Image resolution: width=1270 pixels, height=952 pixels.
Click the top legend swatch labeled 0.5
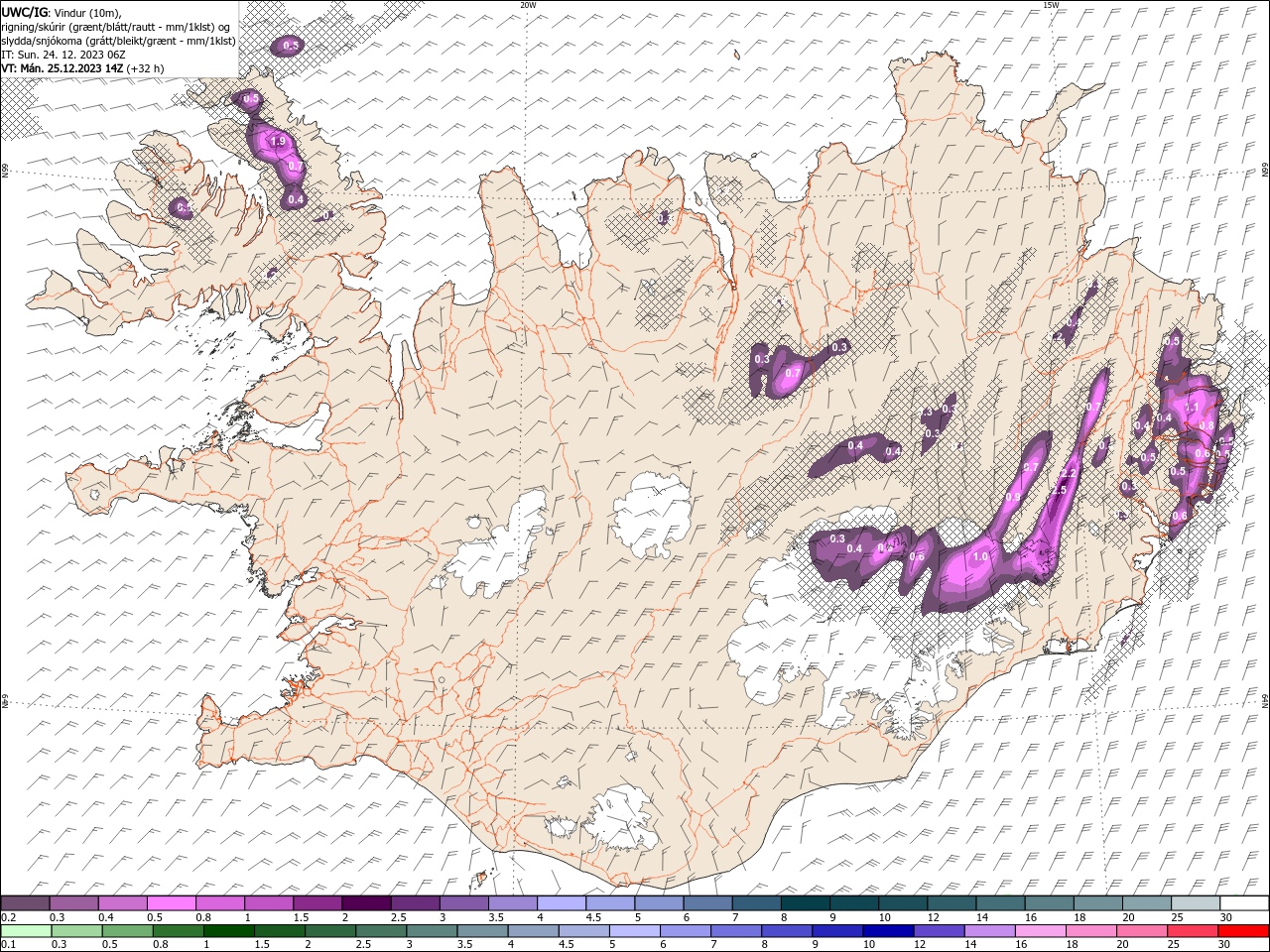click(x=171, y=903)
